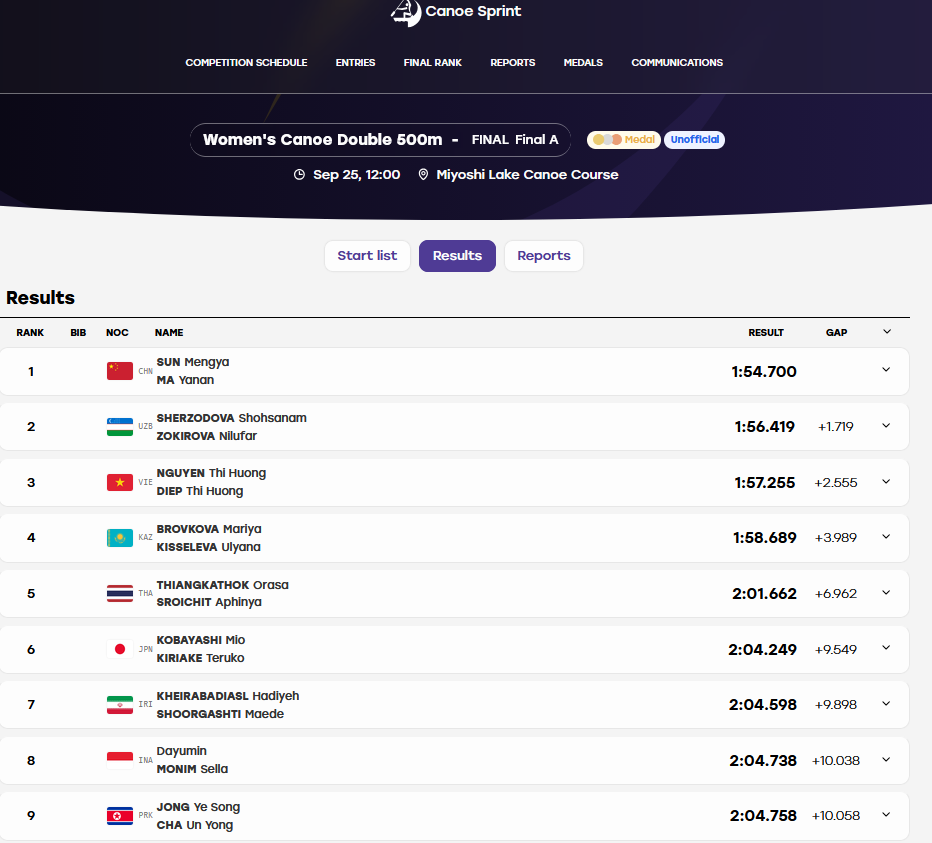Click the Japan flag icon
932x843 pixels.
[119, 649]
